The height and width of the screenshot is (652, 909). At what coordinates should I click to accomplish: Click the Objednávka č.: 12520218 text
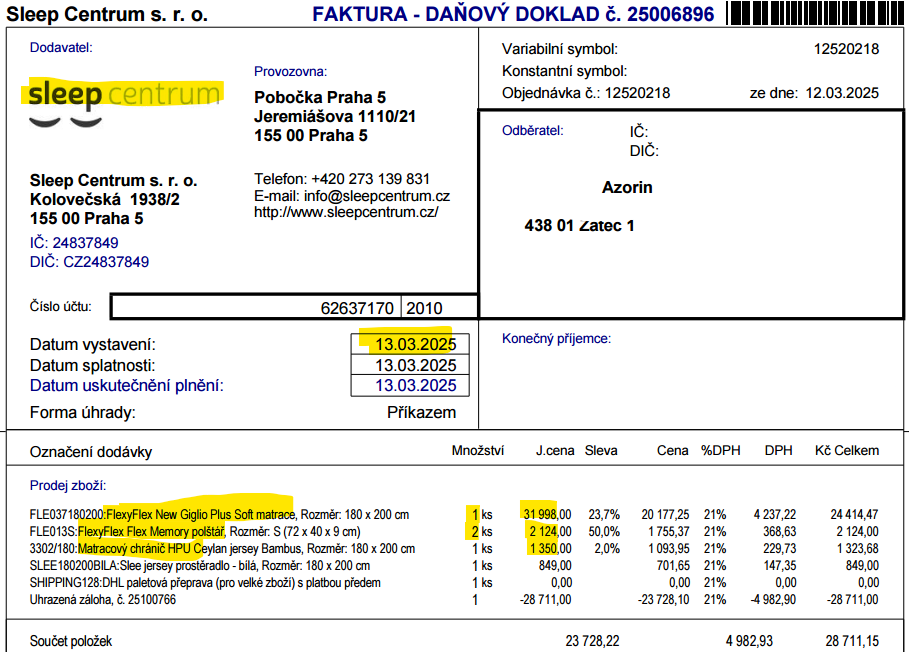[x=586, y=93]
